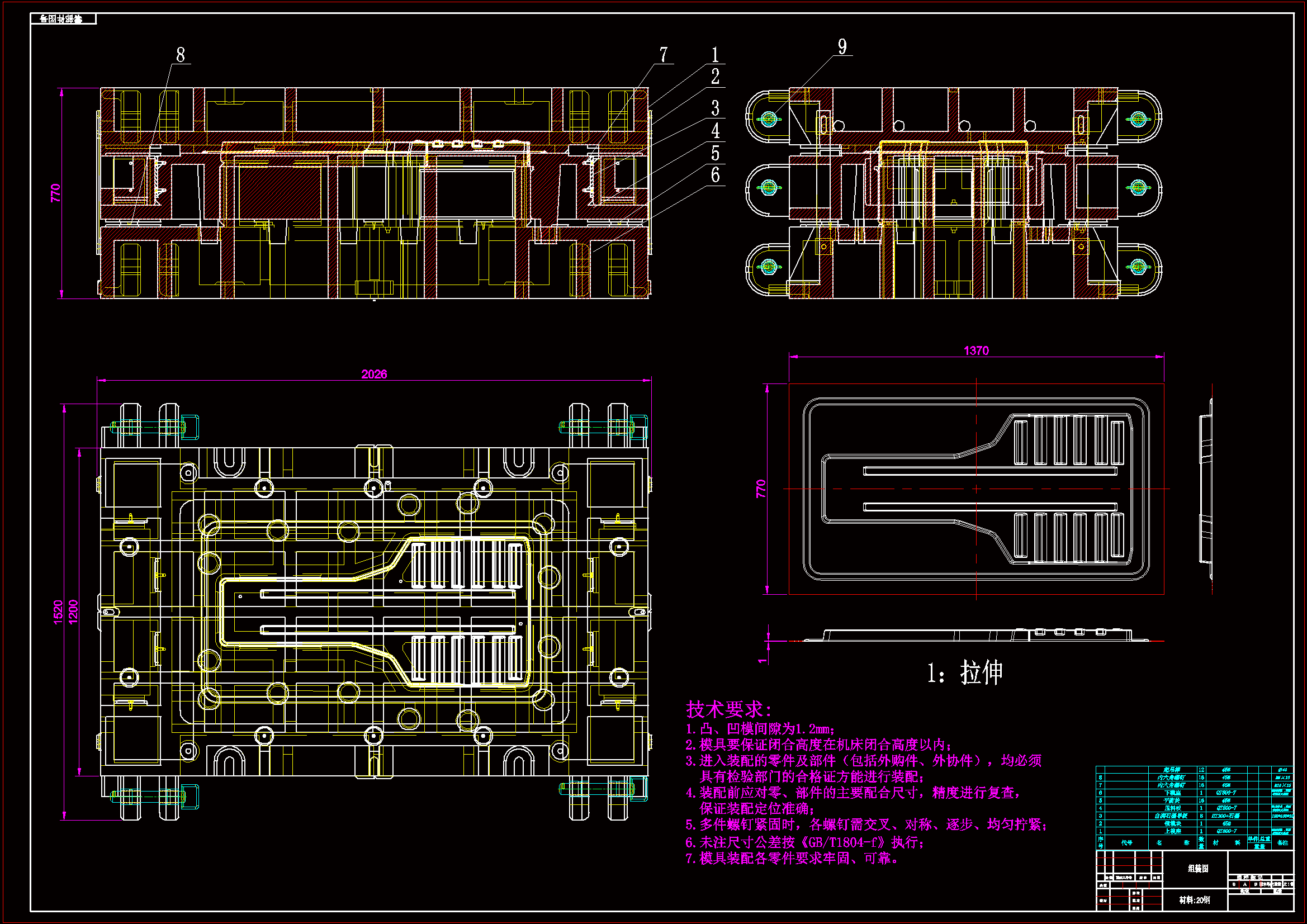The image size is (1307, 924).
Task: Click the 下模座 row in parts list
Action: pos(1172,793)
